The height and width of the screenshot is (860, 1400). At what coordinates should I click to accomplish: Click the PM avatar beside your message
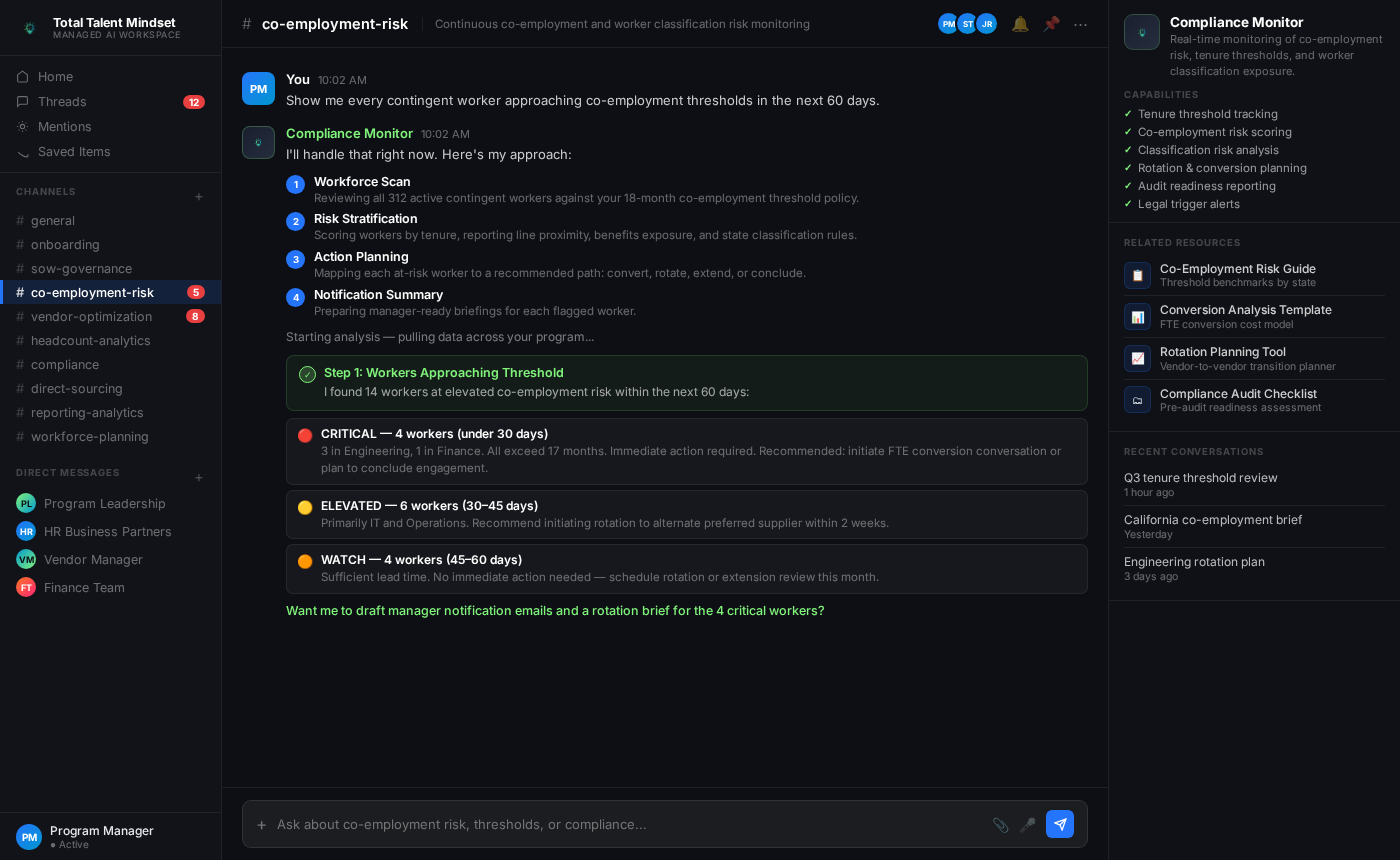(258, 88)
